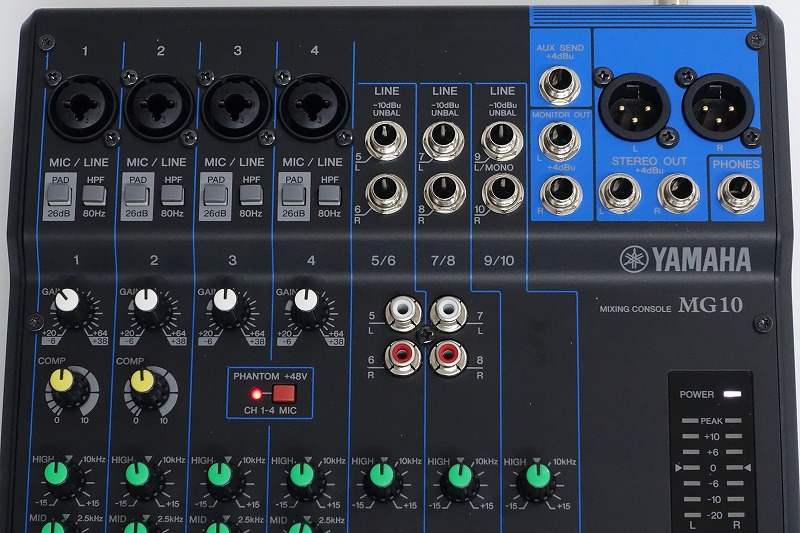The width and height of the screenshot is (800, 533).
Task: Toggle the channel 4 PAD 26dB switch
Action: [294, 196]
